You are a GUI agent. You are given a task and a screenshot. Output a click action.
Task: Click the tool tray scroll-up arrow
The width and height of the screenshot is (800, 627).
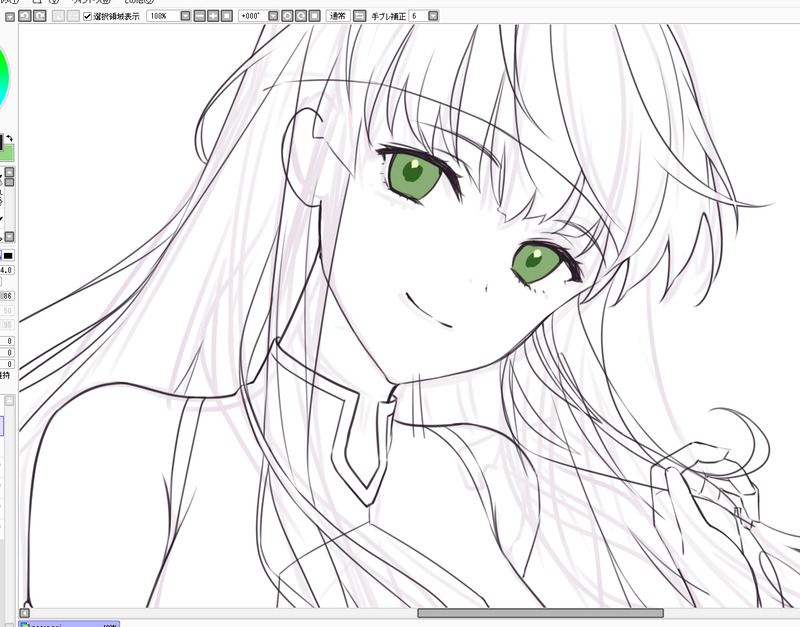coord(10,172)
